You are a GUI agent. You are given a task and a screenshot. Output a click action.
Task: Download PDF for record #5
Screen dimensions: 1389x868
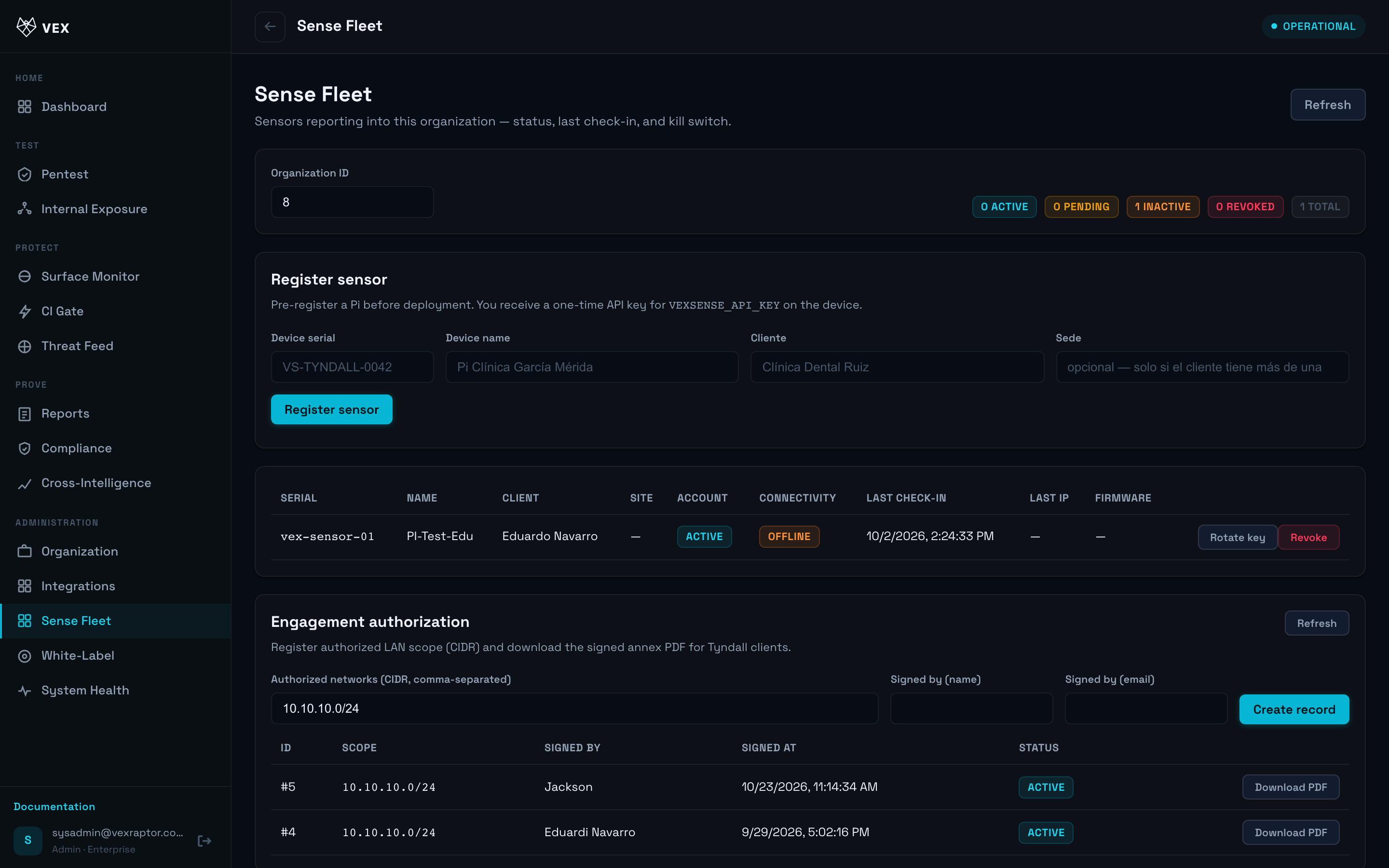[1290, 787]
